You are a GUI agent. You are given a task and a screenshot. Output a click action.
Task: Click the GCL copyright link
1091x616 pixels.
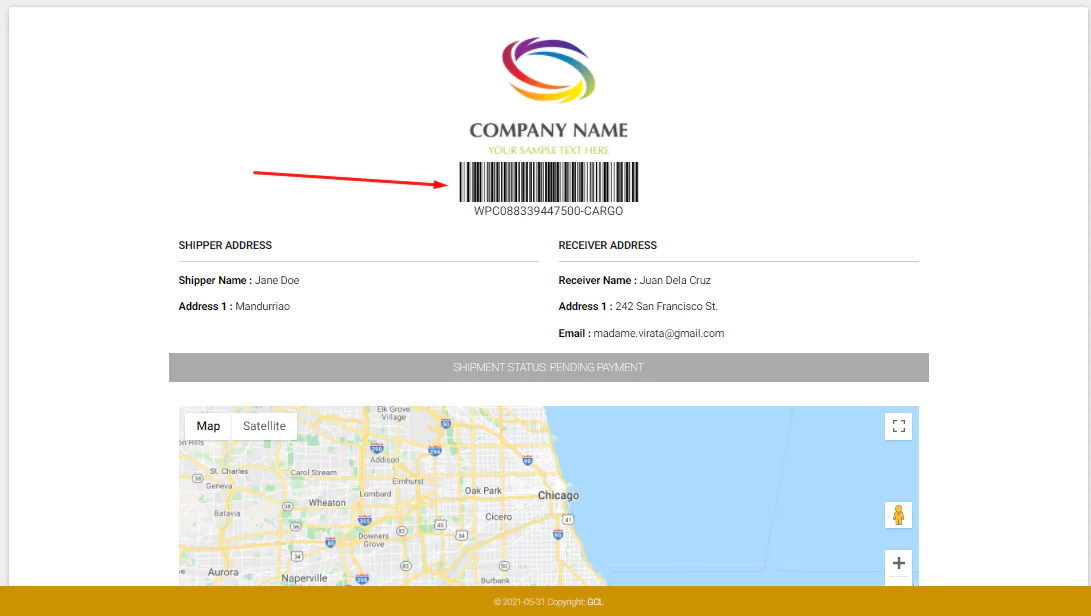click(595, 602)
